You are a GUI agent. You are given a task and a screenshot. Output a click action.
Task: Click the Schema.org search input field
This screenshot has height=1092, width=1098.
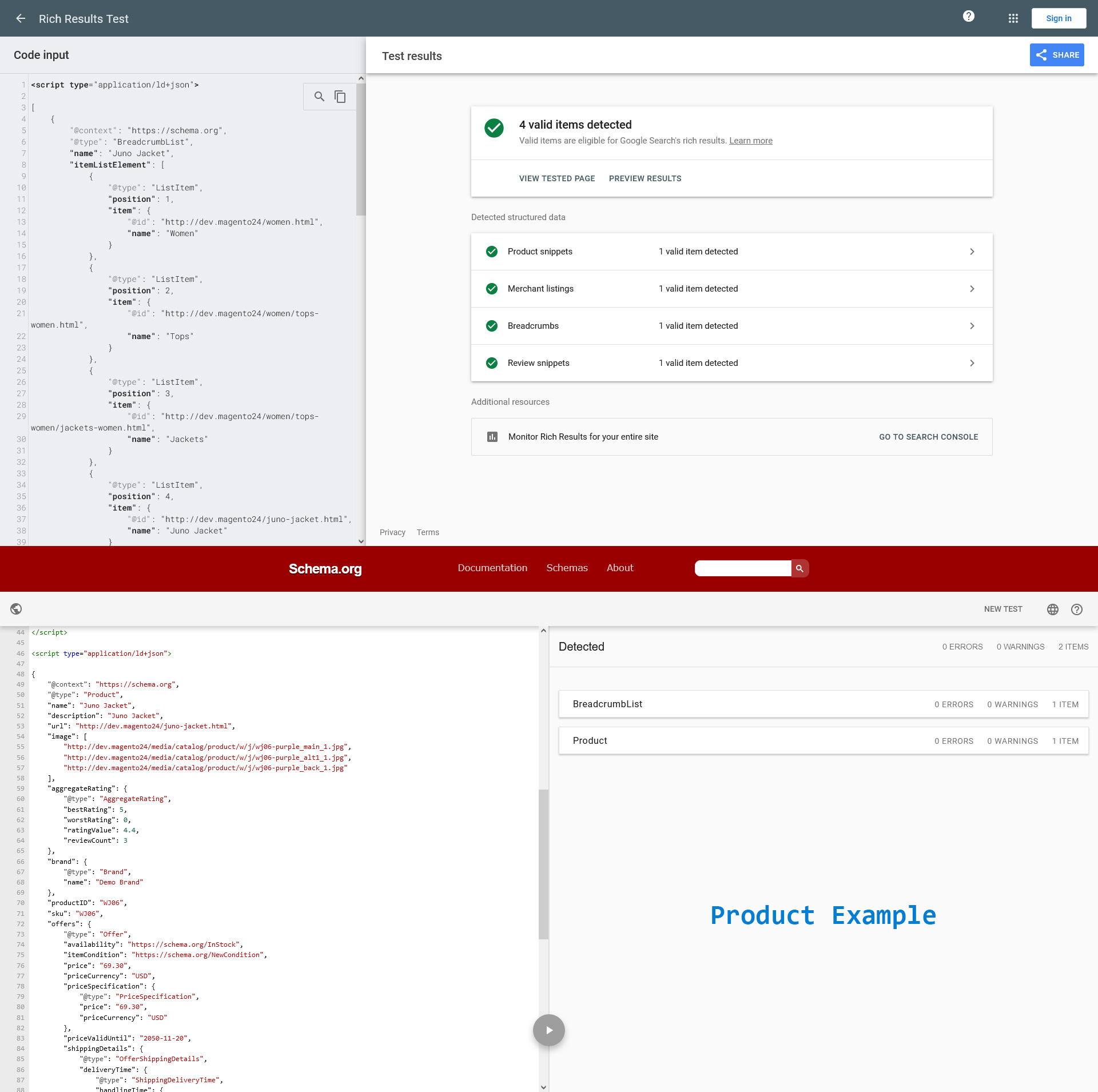[742, 568]
